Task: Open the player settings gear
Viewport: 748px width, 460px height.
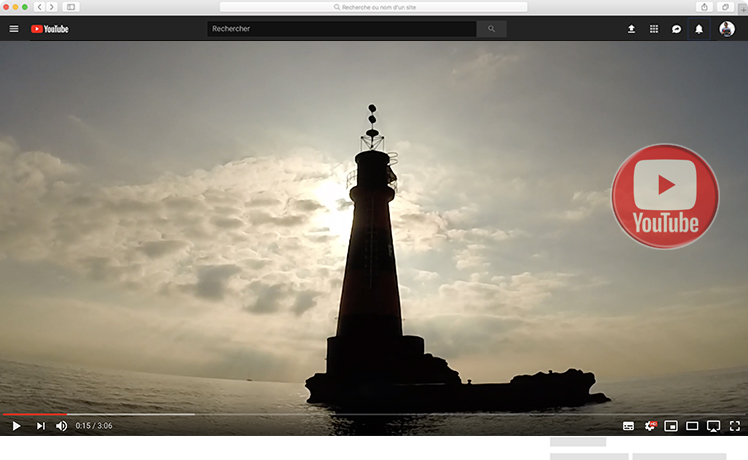Action: click(650, 426)
